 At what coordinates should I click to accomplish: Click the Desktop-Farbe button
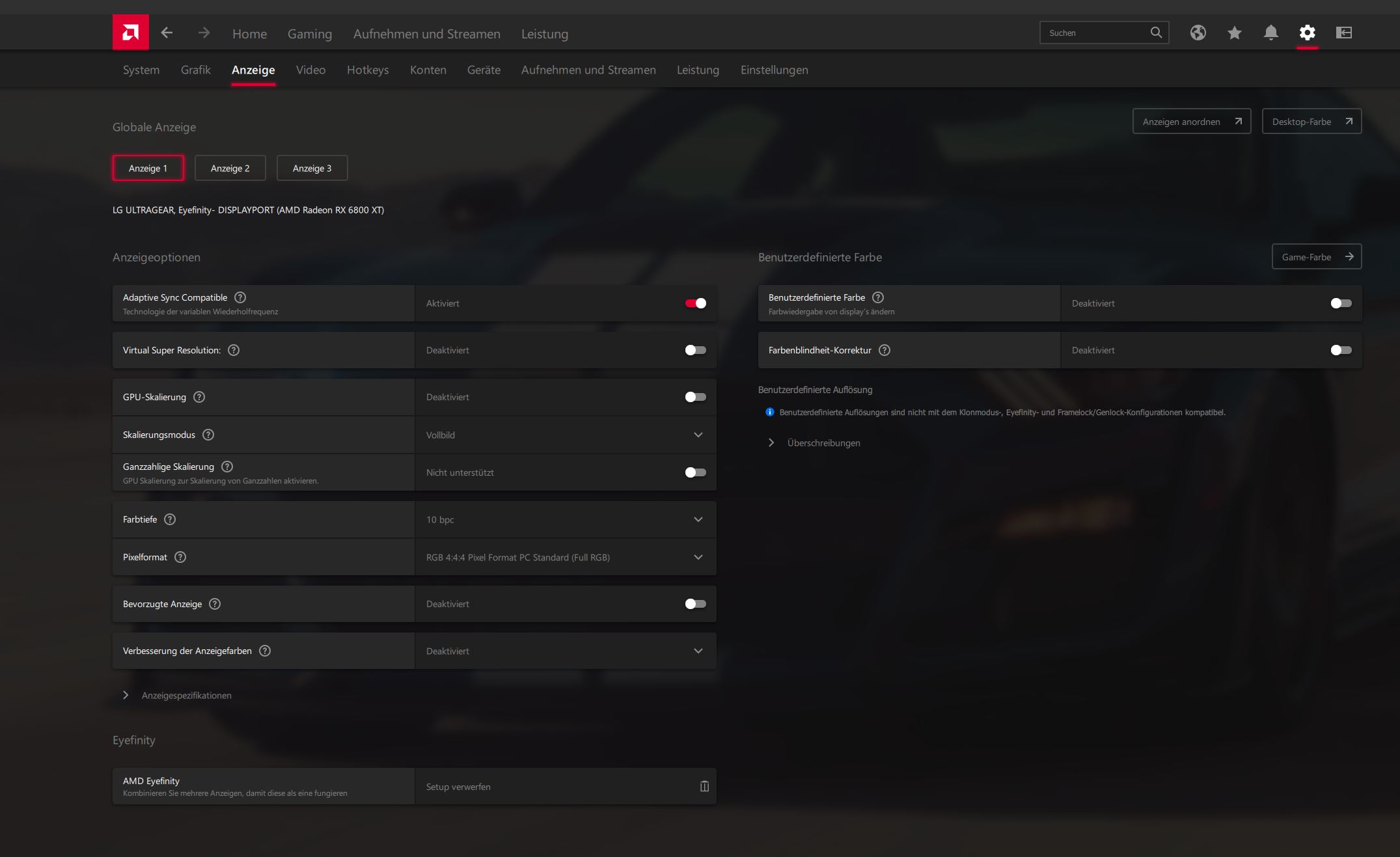tap(1311, 122)
